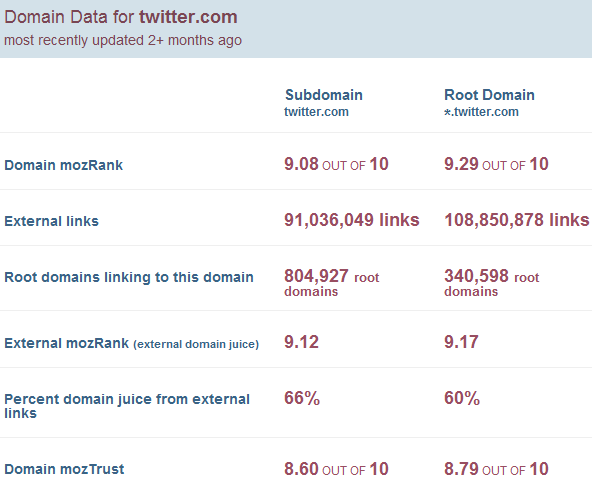Select the 'most recently updated 2+ months ago' text
592x486 pixels.
[x=123, y=40]
